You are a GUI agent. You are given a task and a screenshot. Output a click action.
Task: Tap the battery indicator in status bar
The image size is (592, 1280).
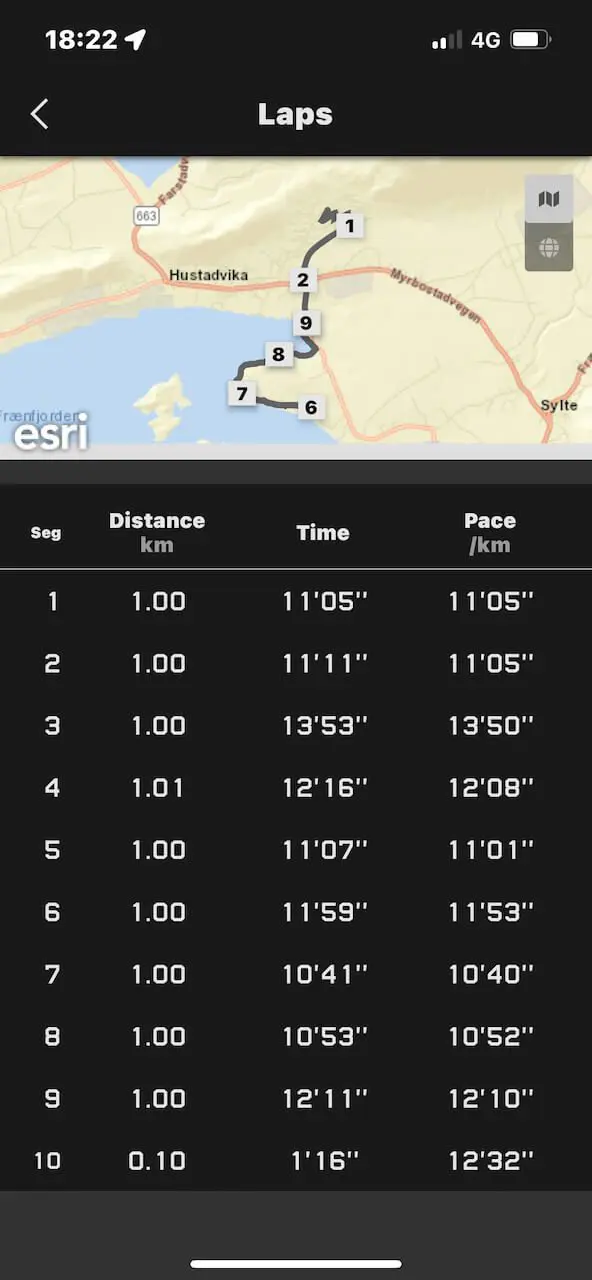(530, 40)
